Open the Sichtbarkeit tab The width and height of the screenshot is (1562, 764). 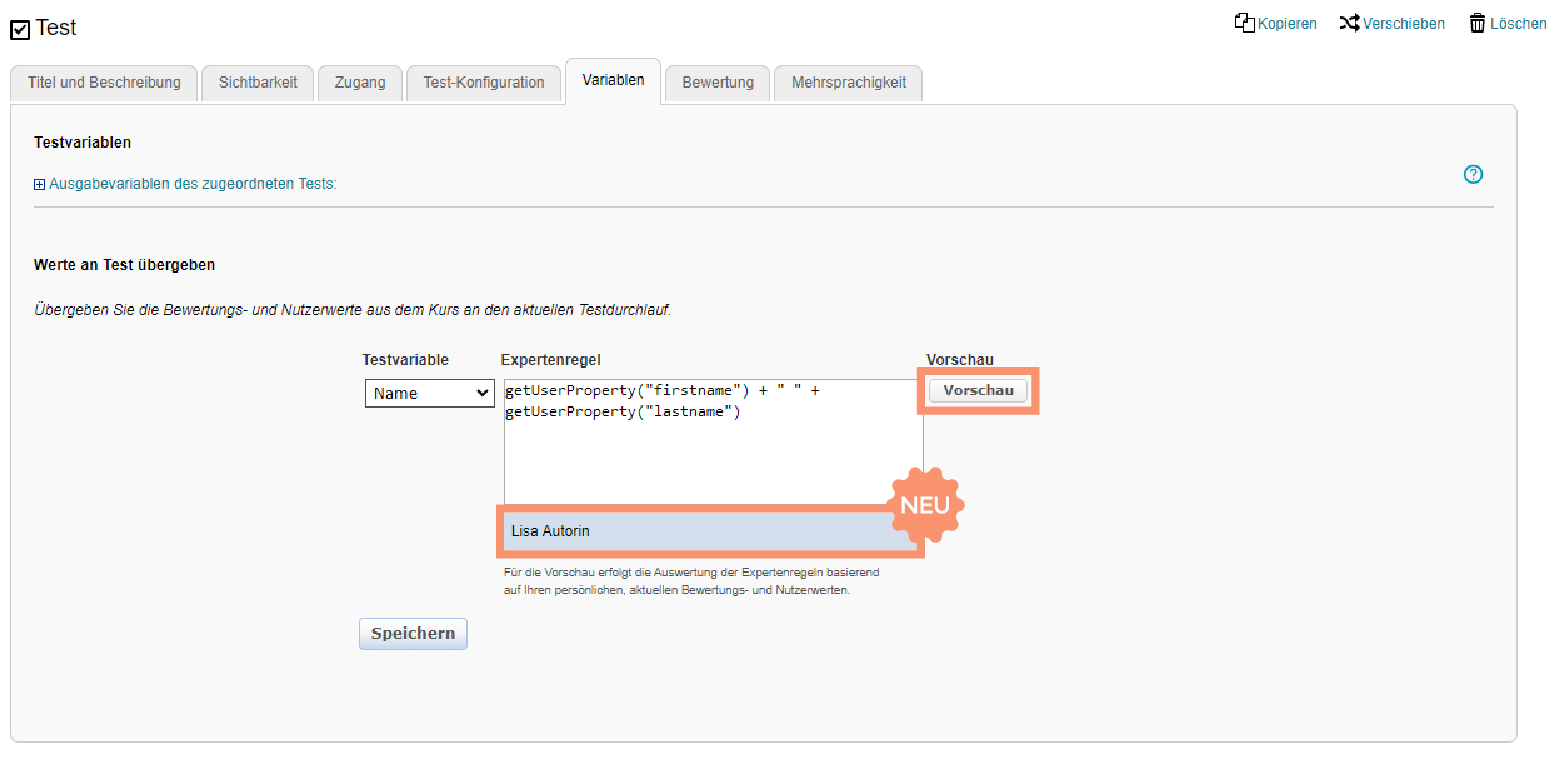pos(258,83)
